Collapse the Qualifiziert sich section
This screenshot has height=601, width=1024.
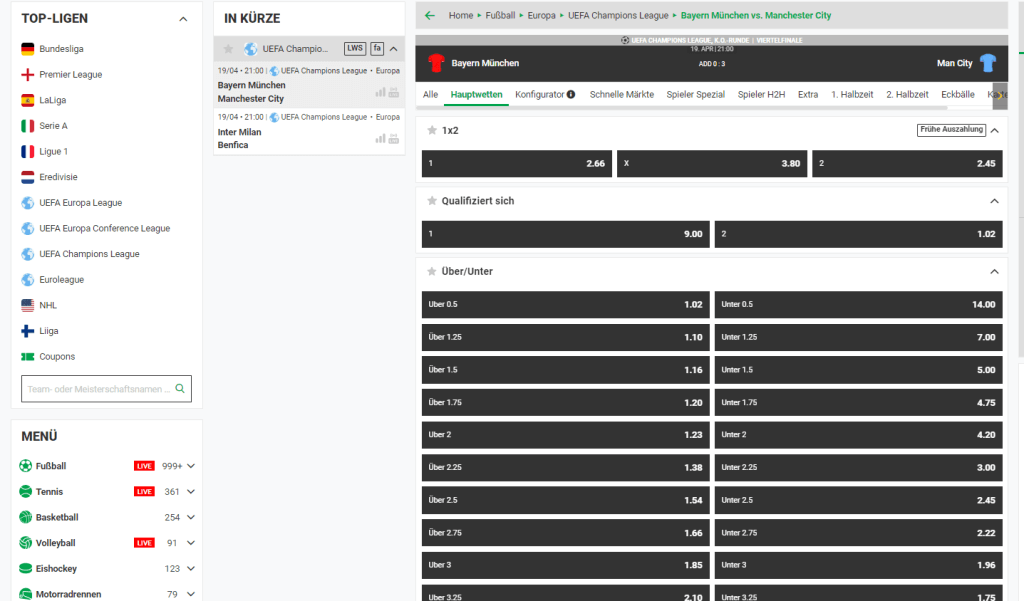(x=995, y=201)
